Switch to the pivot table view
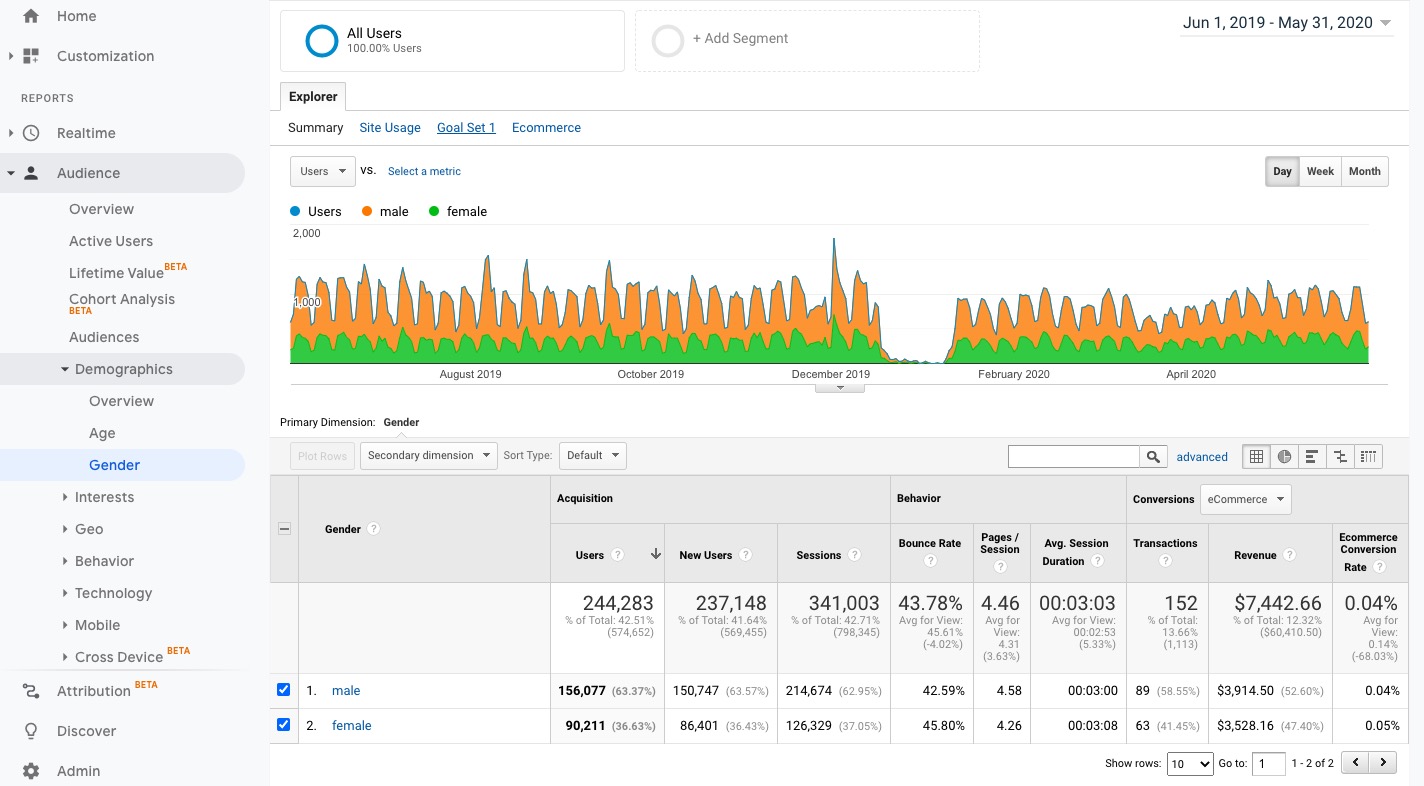 point(1368,456)
